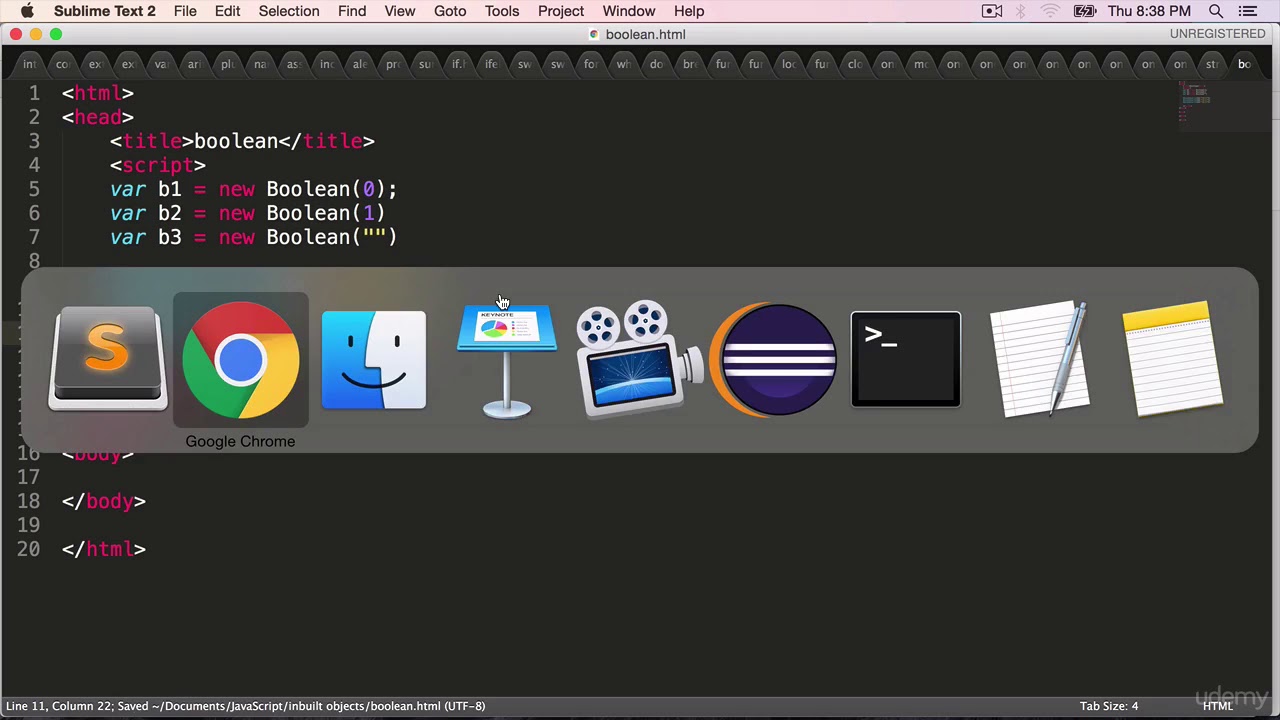The image size is (1280, 720).
Task: Open the Help menu
Action: coord(689,11)
